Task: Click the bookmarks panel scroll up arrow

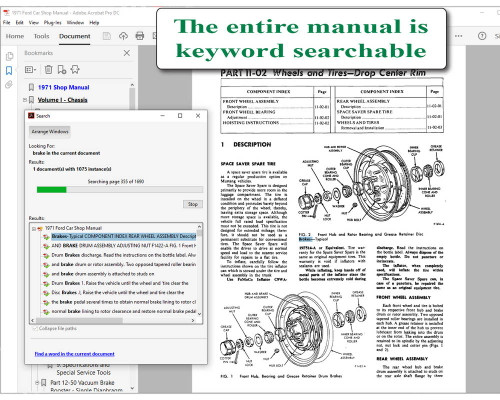Action: click(x=132, y=85)
